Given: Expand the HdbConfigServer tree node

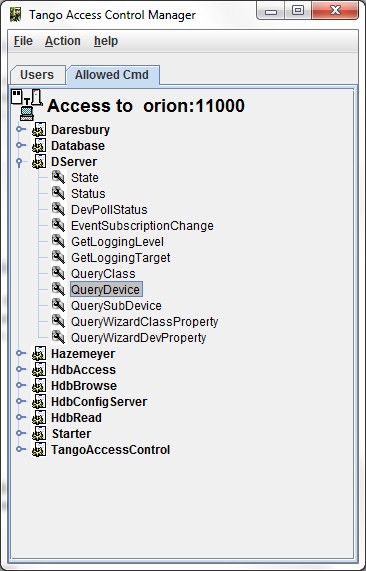Looking at the screenshot, I should tap(21, 401).
